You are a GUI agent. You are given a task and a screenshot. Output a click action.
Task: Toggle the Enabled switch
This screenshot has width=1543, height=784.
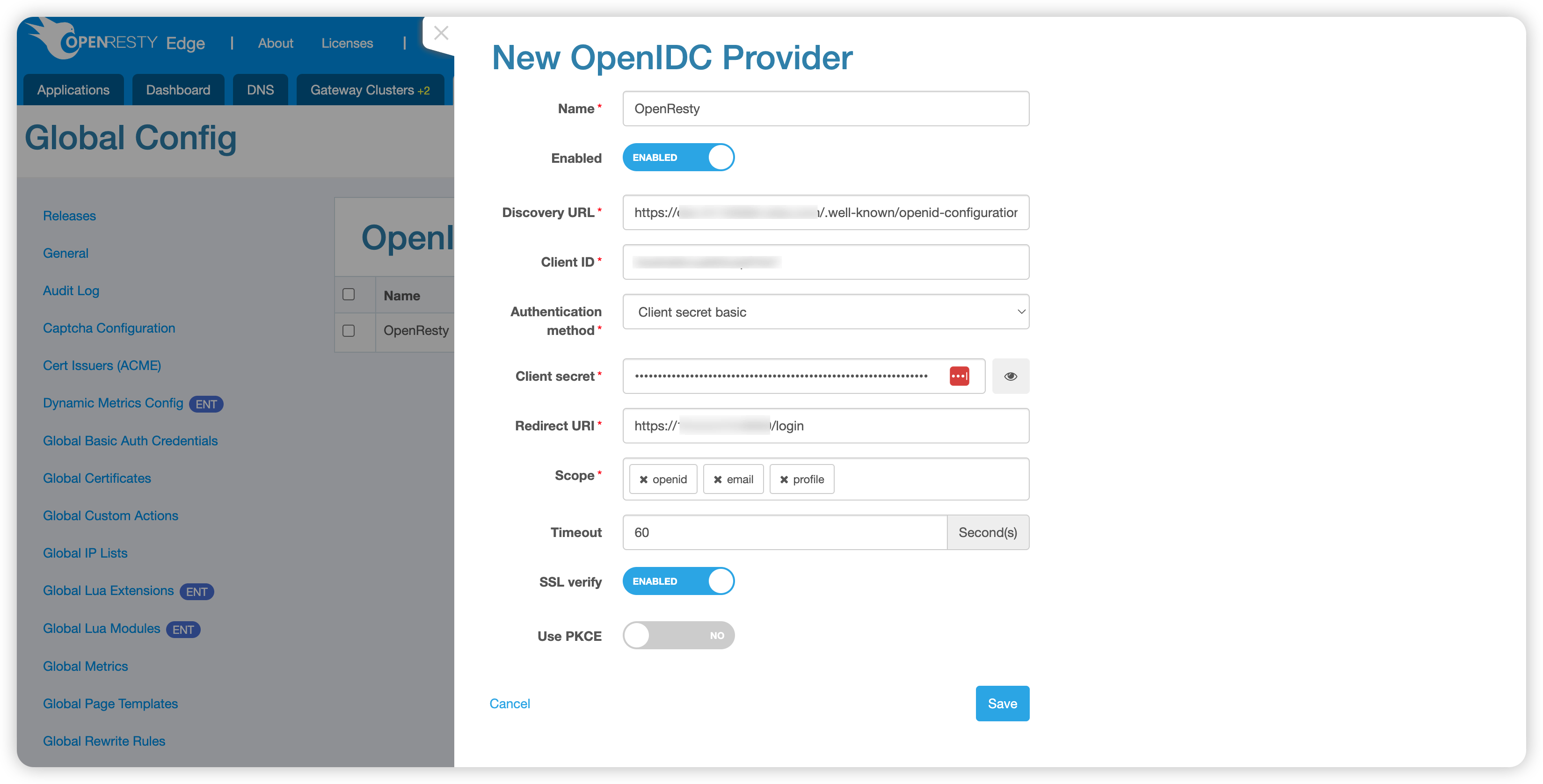coord(678,158)
